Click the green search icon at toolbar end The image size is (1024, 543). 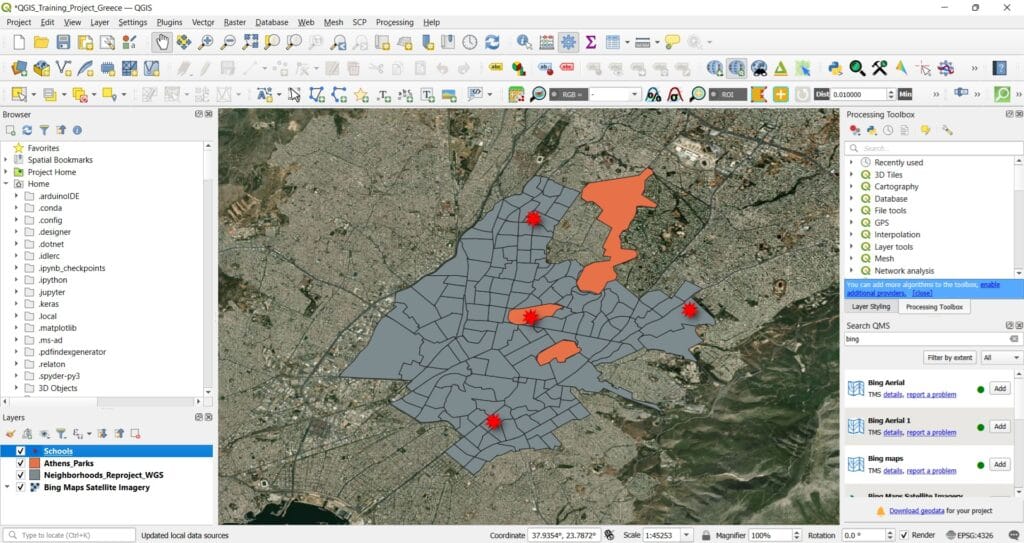[x=1002, y=95]
